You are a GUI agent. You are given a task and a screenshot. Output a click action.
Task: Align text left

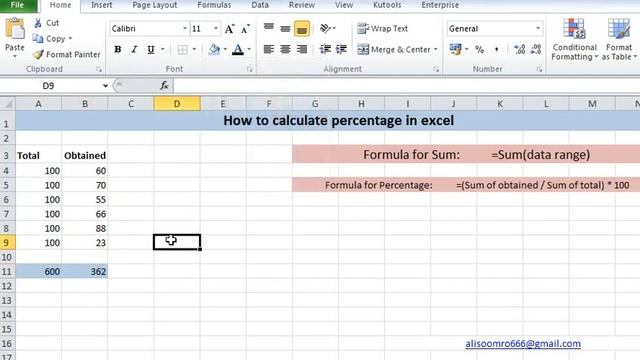click(269, 49)
